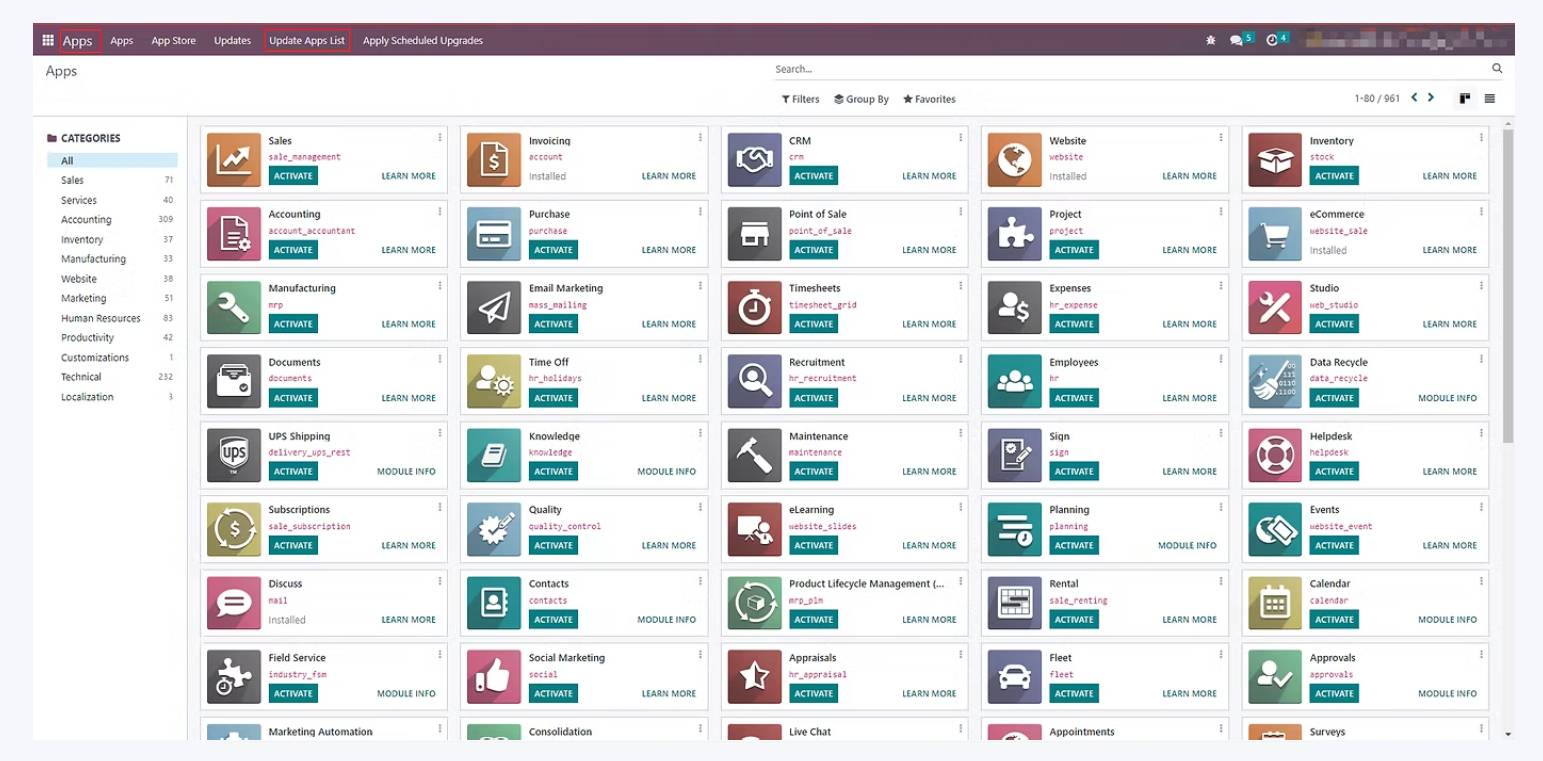Viewport: 1543px width, 761px height.
Task: Open Favorites dropdown
Action: (x=929, y=99)
